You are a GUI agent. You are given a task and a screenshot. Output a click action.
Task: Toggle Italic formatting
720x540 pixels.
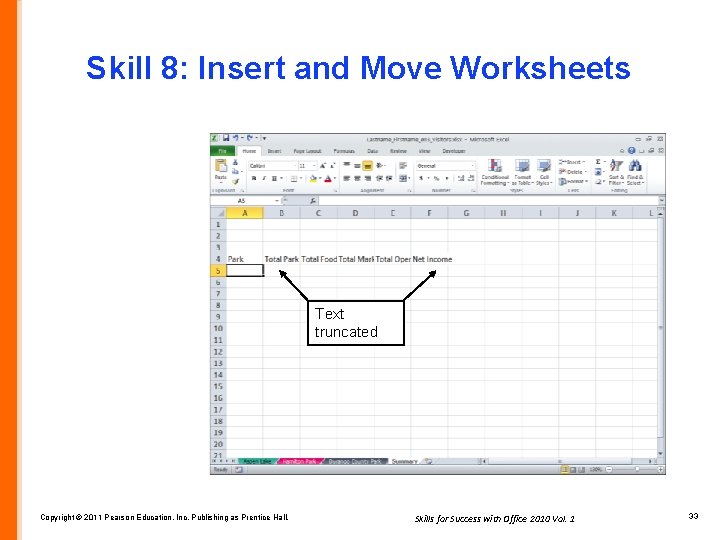264,178
